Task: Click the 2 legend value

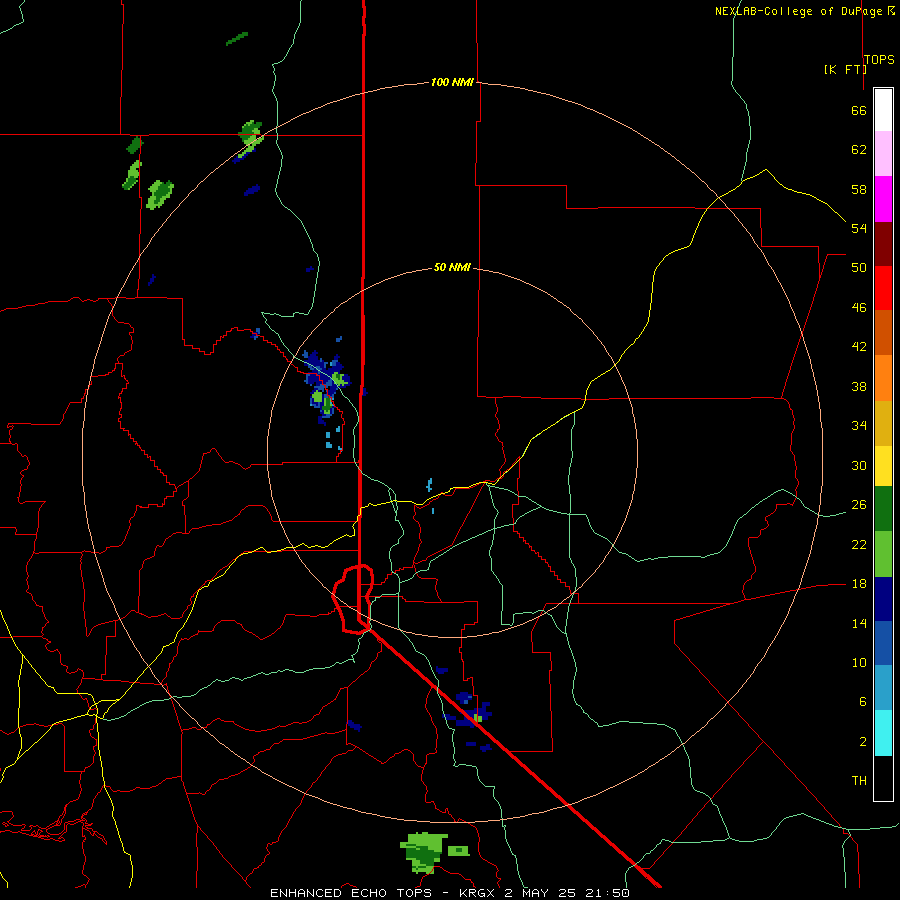Action: [x=862, y=742]
